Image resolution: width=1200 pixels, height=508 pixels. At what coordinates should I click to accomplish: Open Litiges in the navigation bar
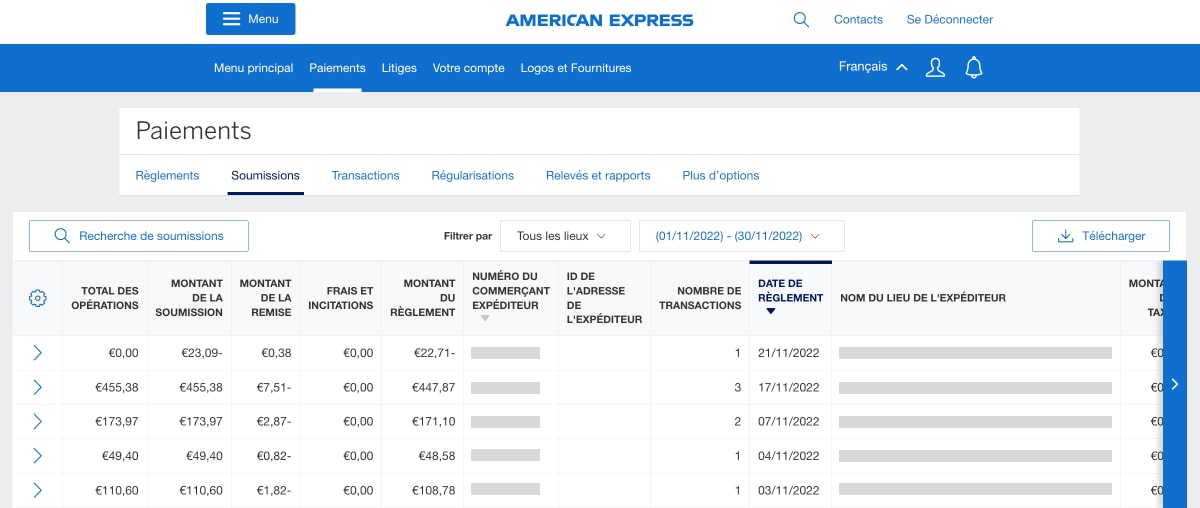tap(399, 68)
